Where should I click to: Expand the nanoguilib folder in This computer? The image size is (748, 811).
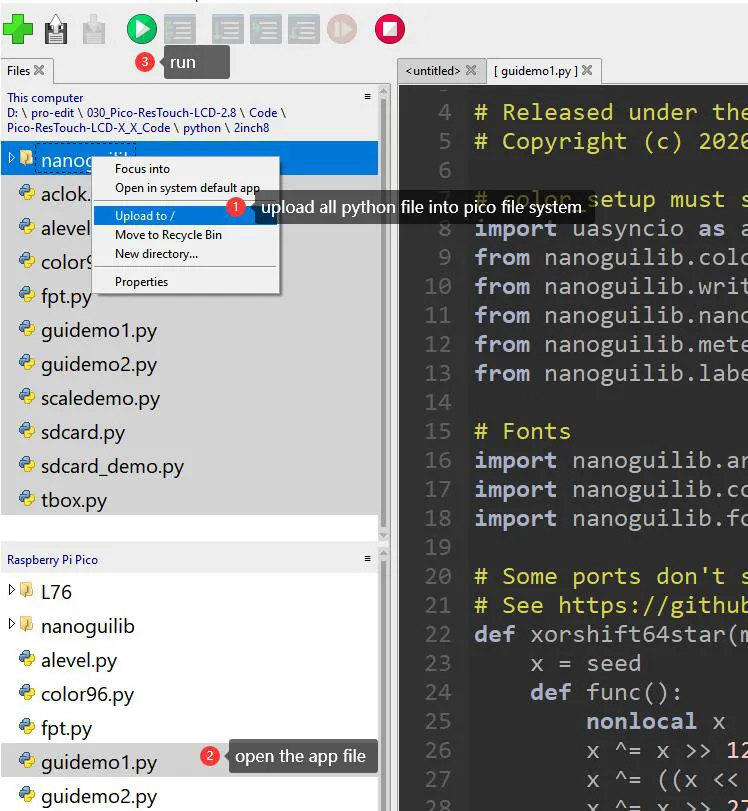[11, 157]
